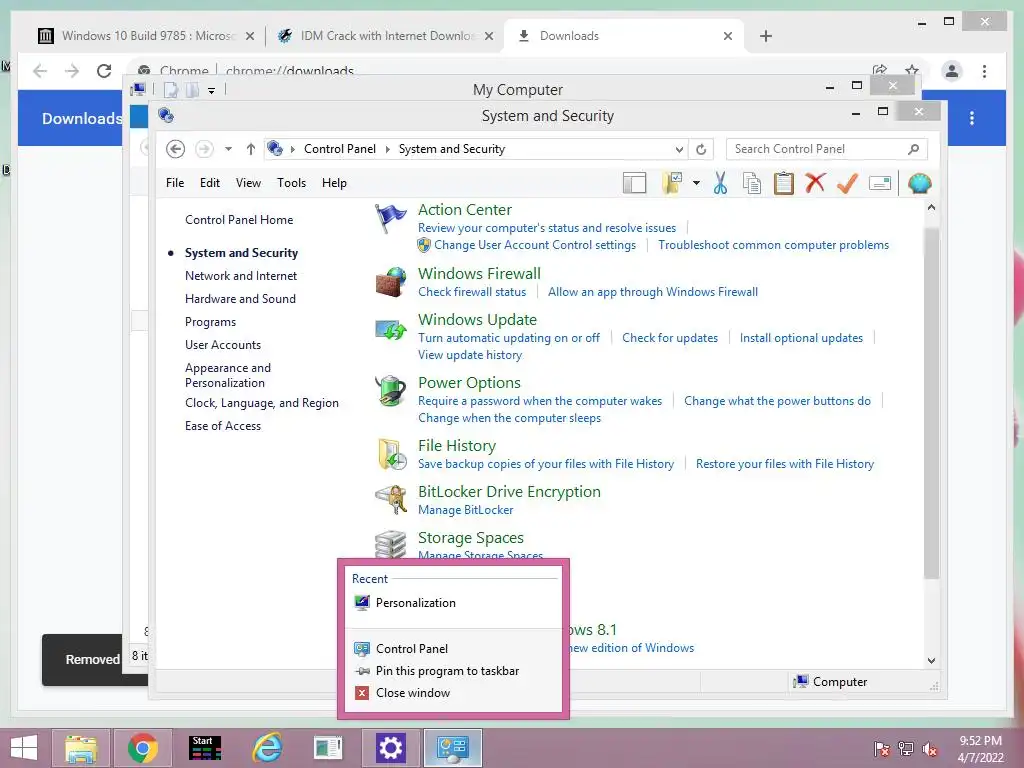This screenshot has height=768, width=1024.
Task: Click Check for updates link
Action: pyautogui.click(x=670, y=338)
